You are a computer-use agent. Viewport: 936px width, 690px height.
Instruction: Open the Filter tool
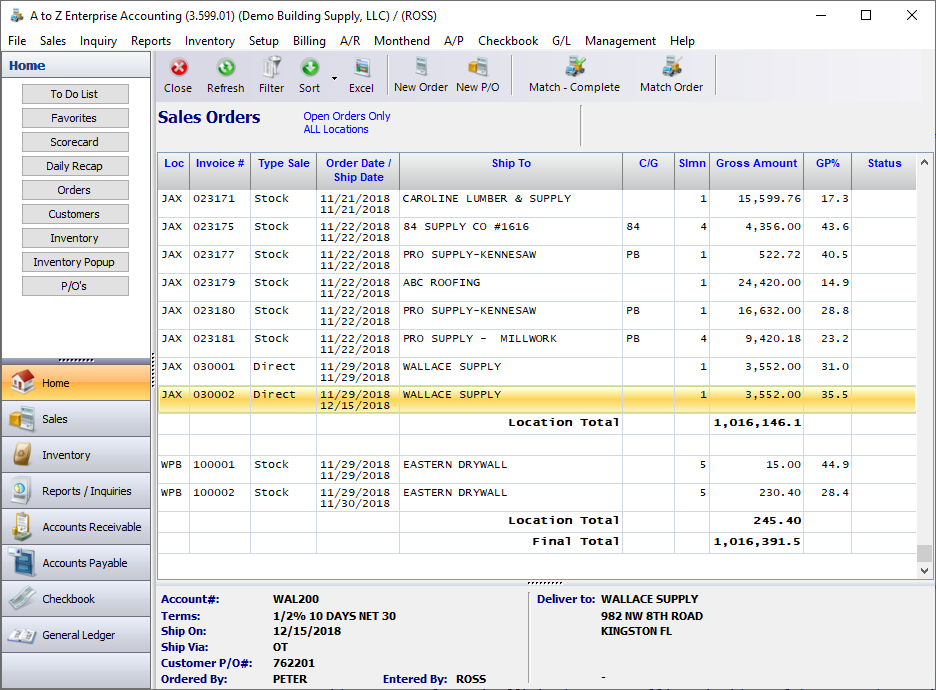pyautogui.click(x=271, y=75)
